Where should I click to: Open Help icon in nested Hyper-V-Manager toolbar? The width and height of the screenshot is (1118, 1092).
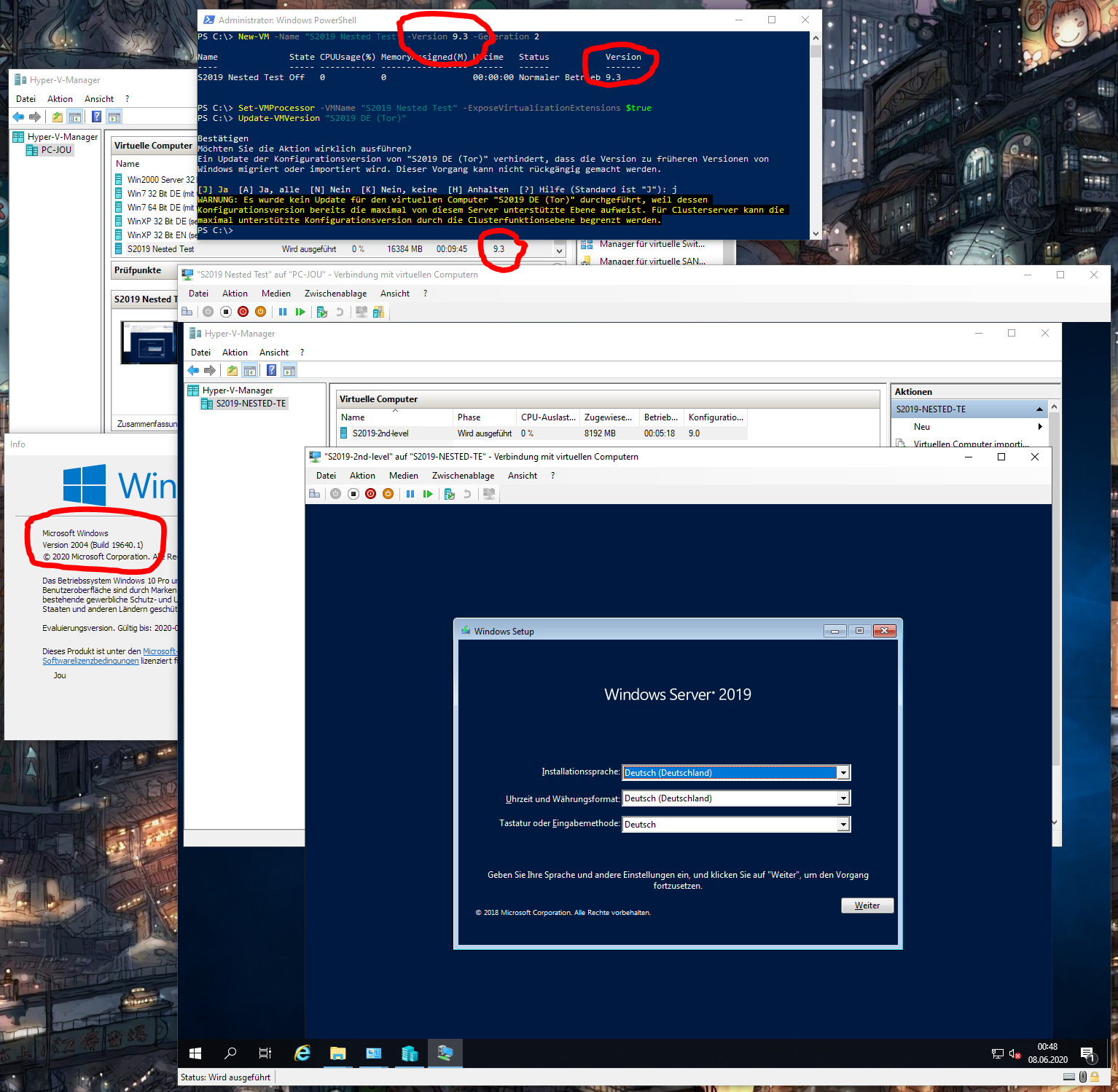[271, 370]
